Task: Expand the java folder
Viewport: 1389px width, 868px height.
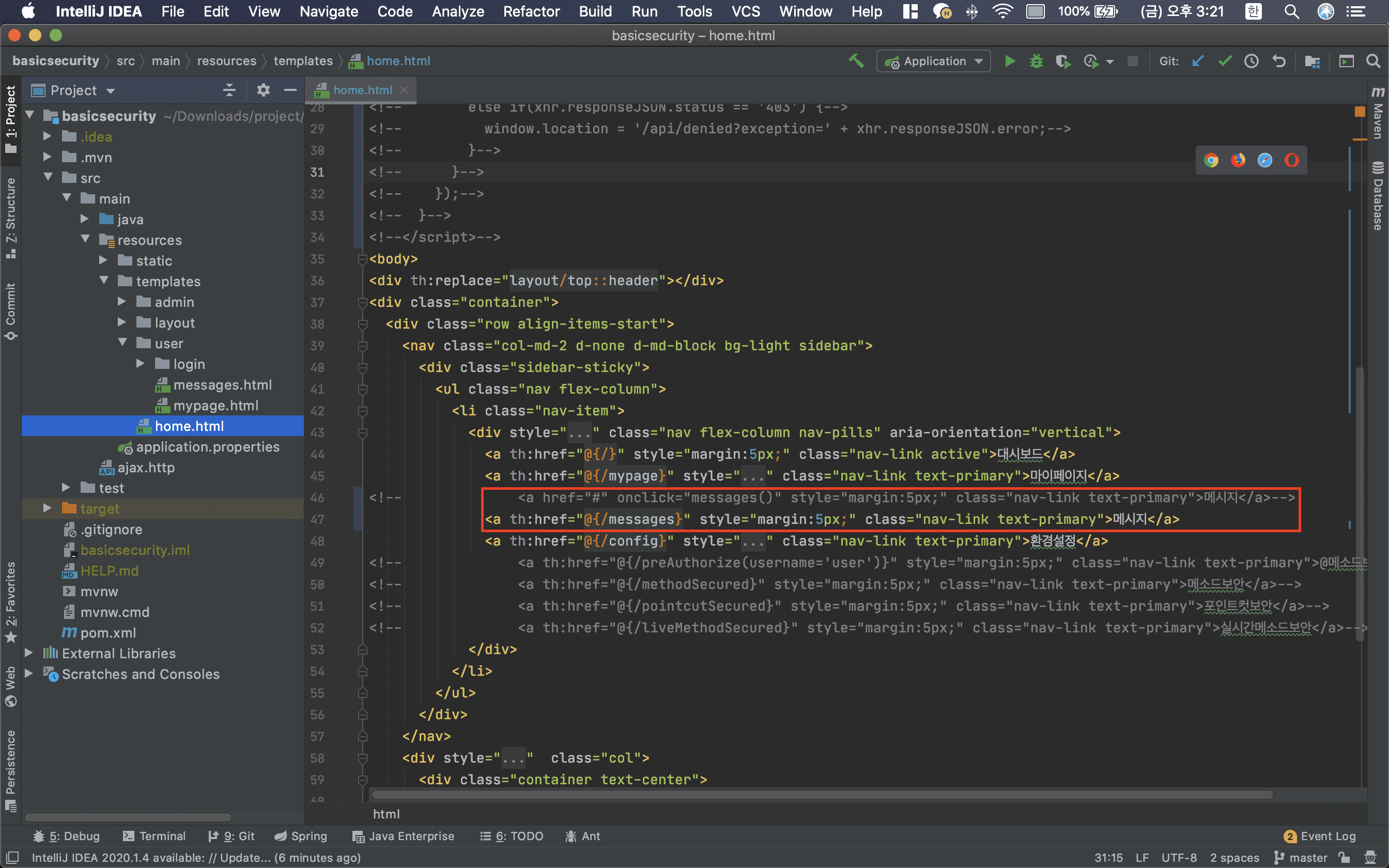Action: point(84,219)
